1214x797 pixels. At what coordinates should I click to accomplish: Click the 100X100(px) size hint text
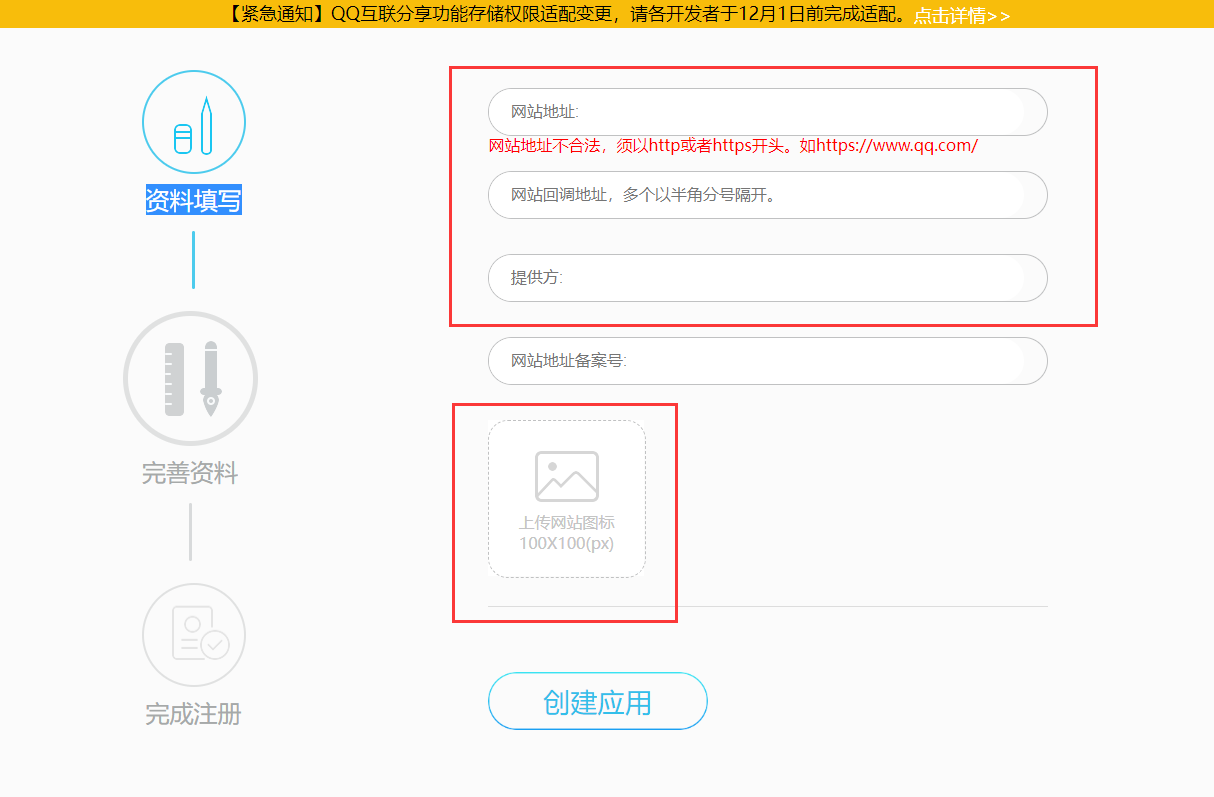566,544
